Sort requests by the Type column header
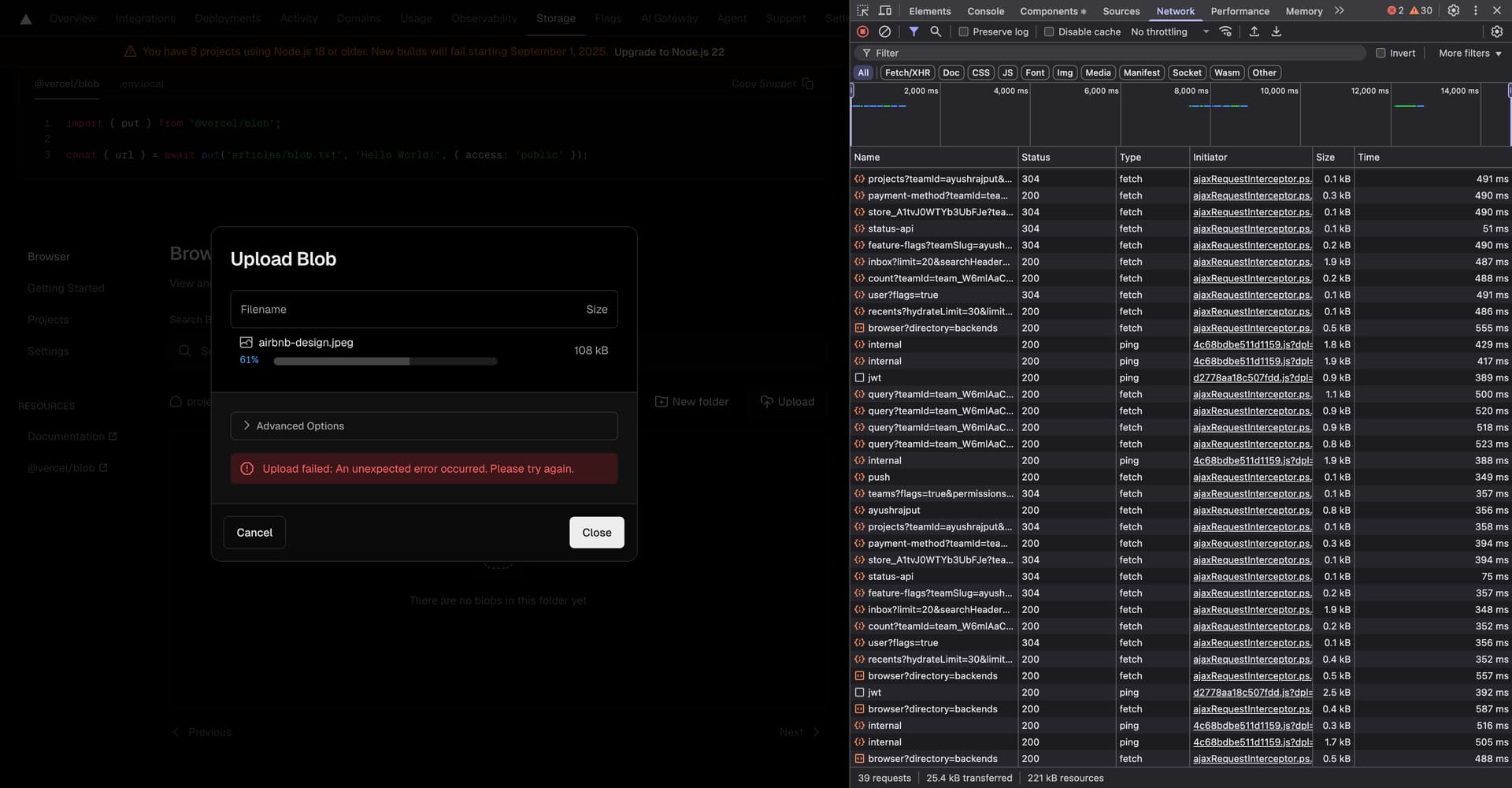The width and height of the screenshot is (1512, 788). [1152, 157]
